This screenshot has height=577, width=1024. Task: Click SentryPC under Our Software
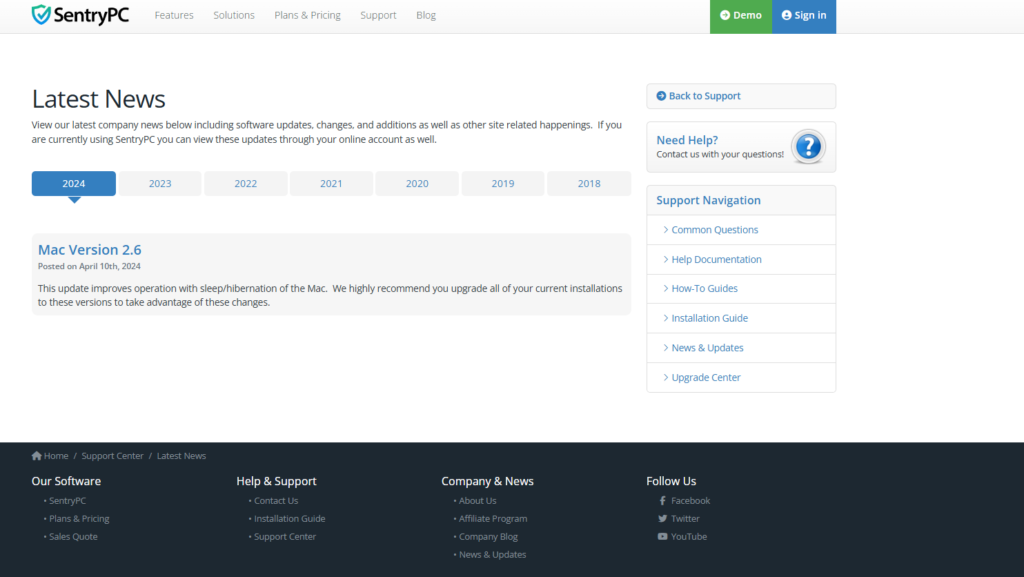67,501
